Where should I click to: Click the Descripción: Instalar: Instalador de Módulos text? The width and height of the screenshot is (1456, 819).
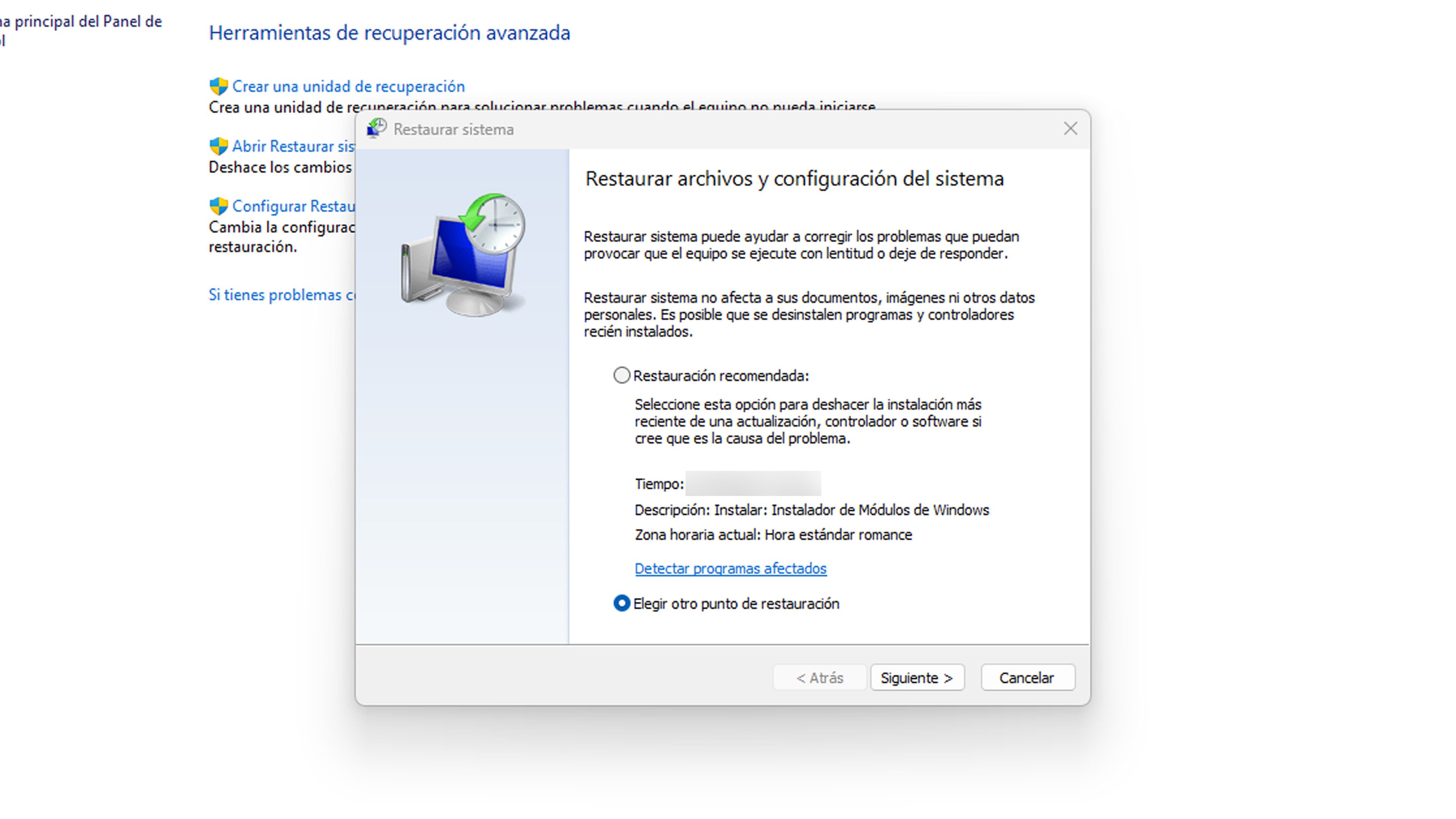click(812, 510)
